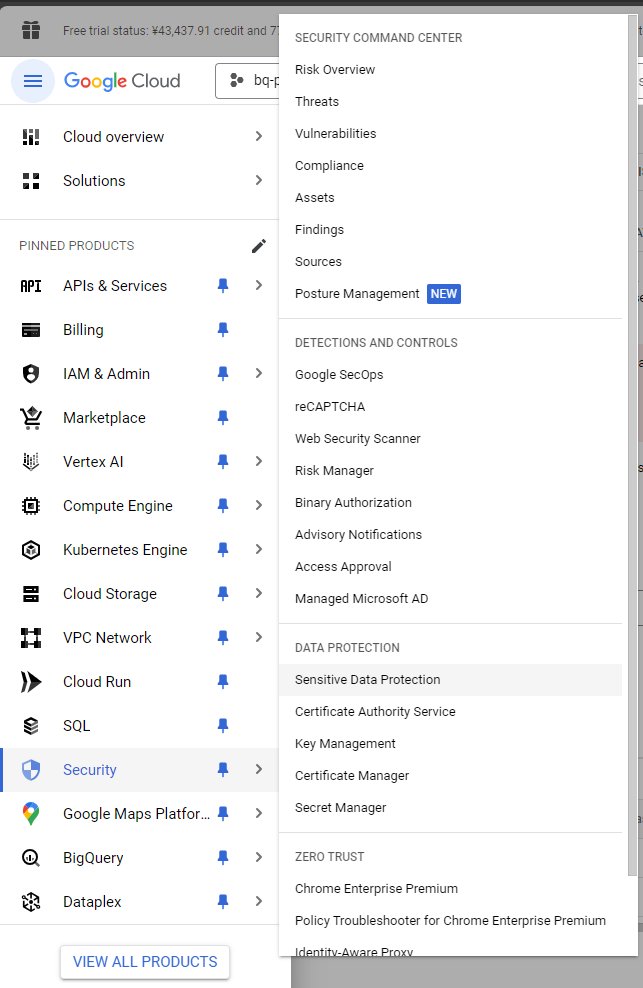Open Sensitive Data Protection

(x=450, y=680)
